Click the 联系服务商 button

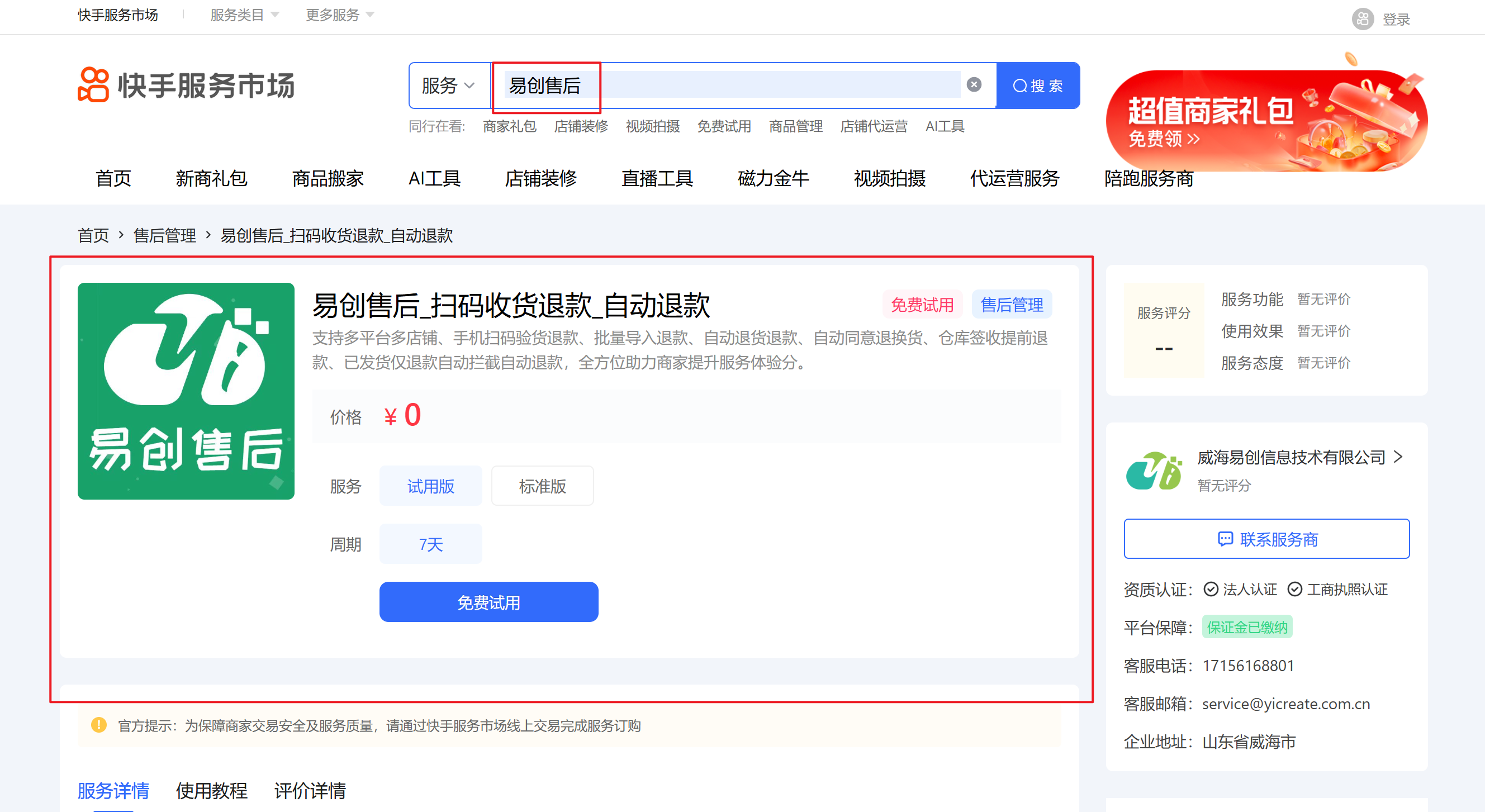coord(1266,539)
